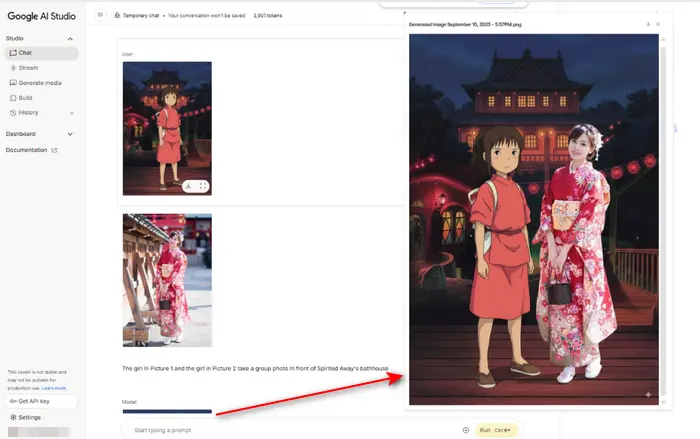700x439 pixels.
Task: Download the generated image from the preview header
Action: tap(648, 24)
